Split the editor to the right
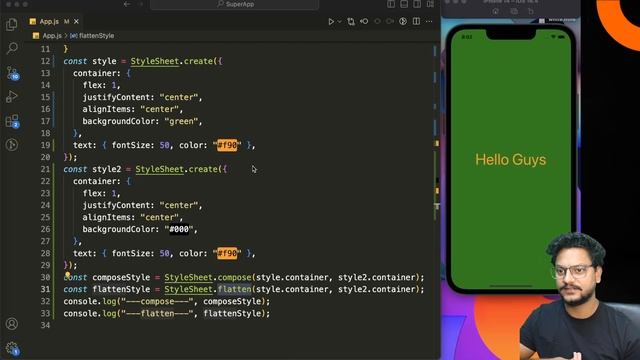This screenshot has height=360, width=640. click(x=416, y=21)
